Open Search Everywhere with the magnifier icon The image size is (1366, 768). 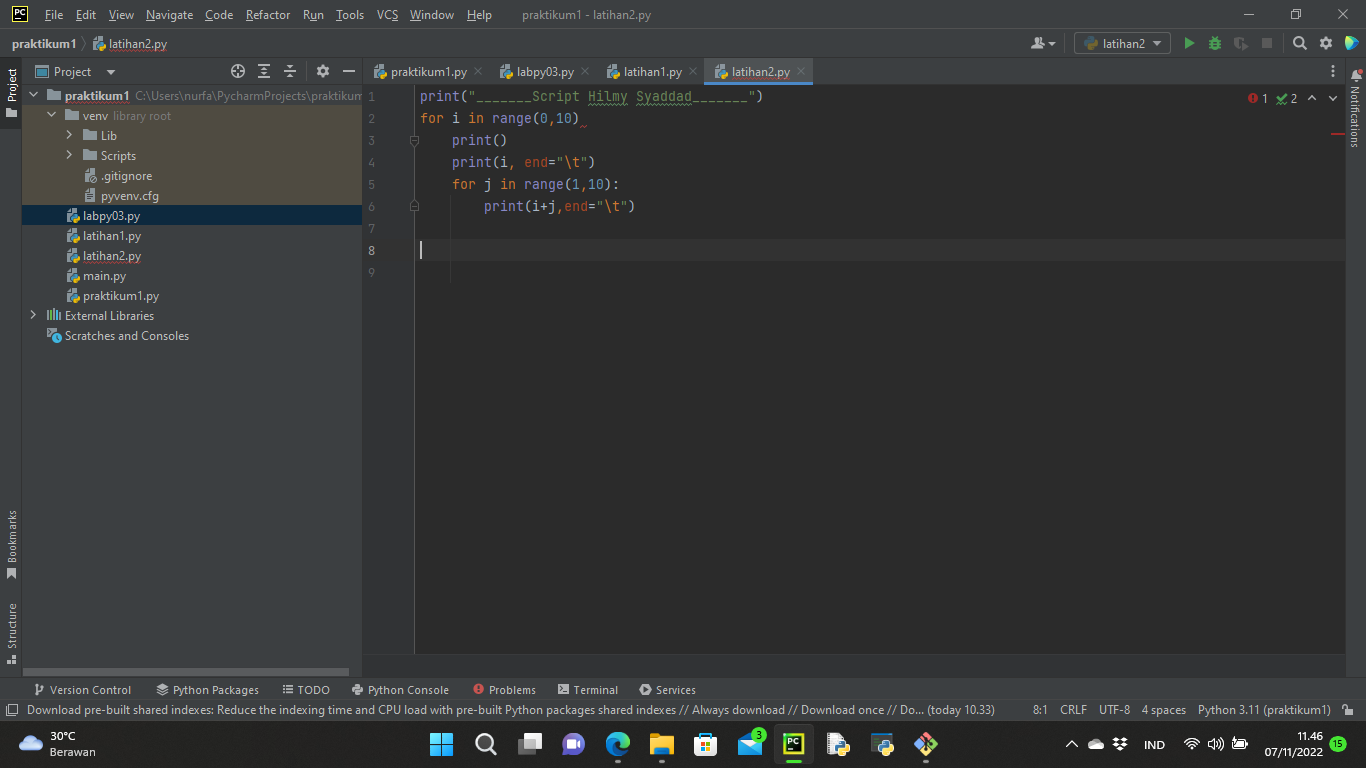coord(1298,43)
